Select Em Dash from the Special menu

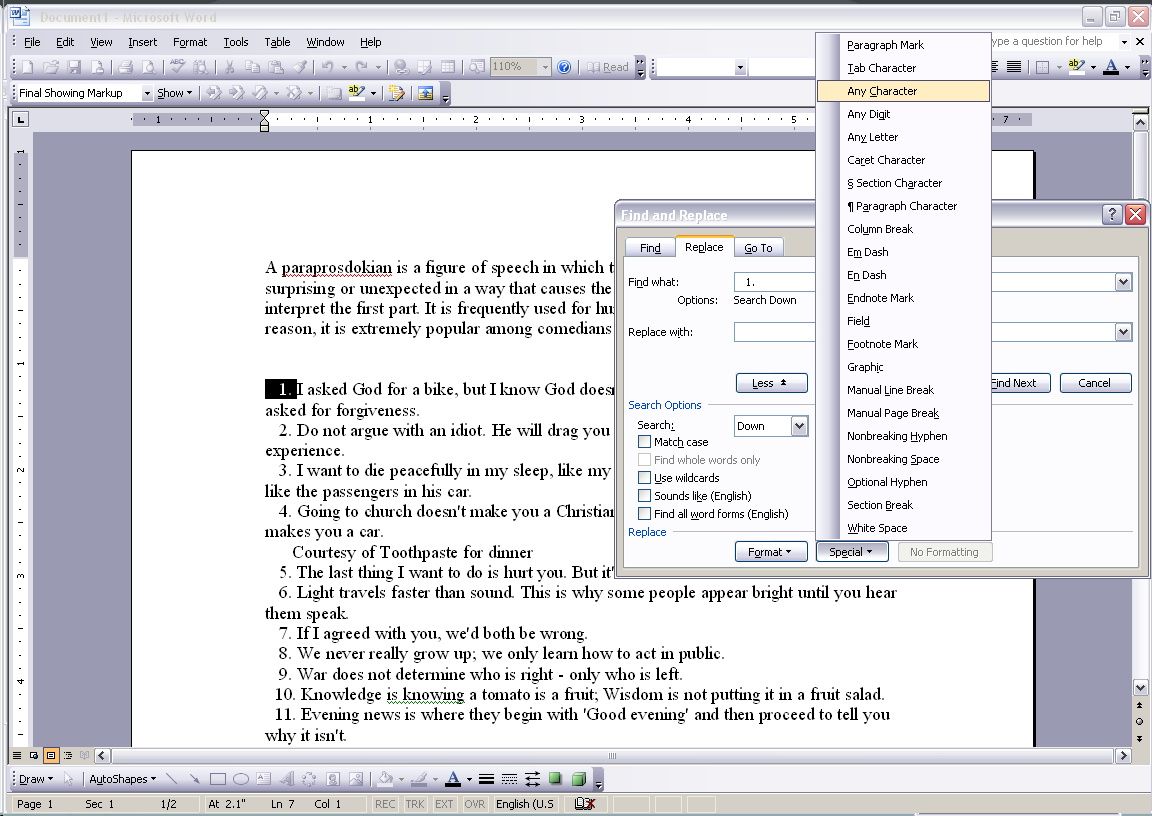pos(867,251)
